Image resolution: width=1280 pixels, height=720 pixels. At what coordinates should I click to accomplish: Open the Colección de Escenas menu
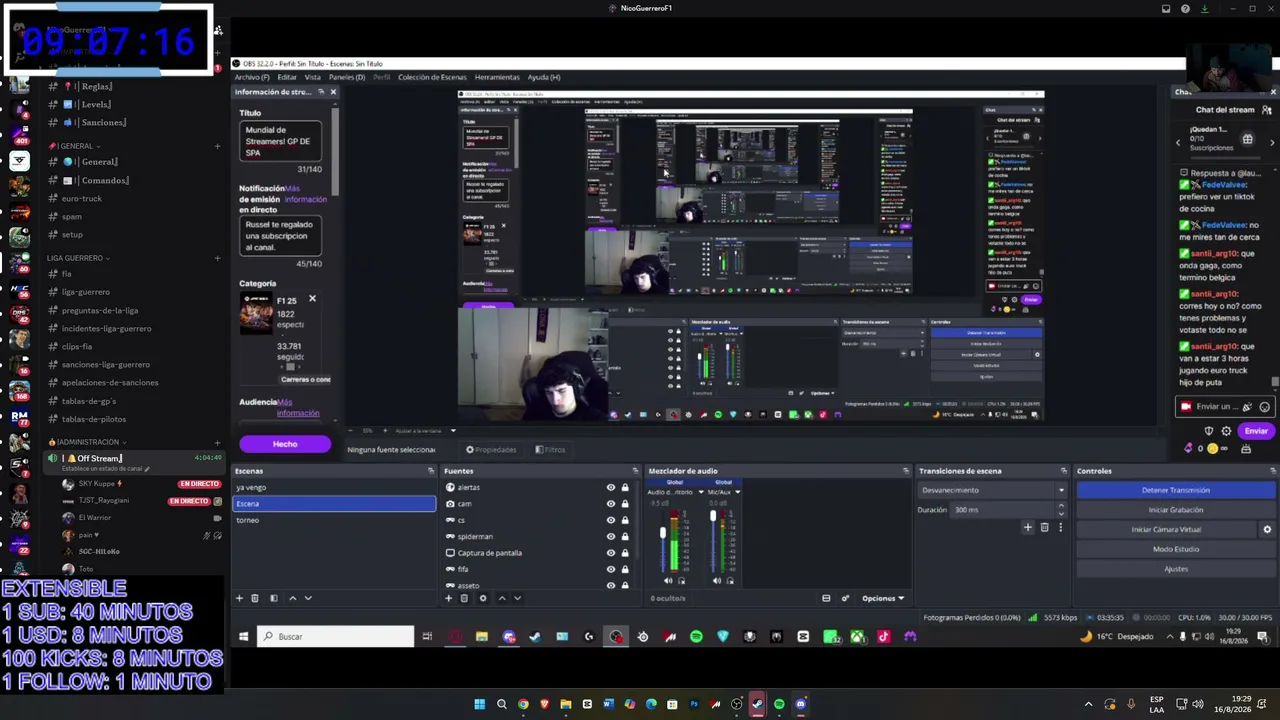(x=432, y=77)
